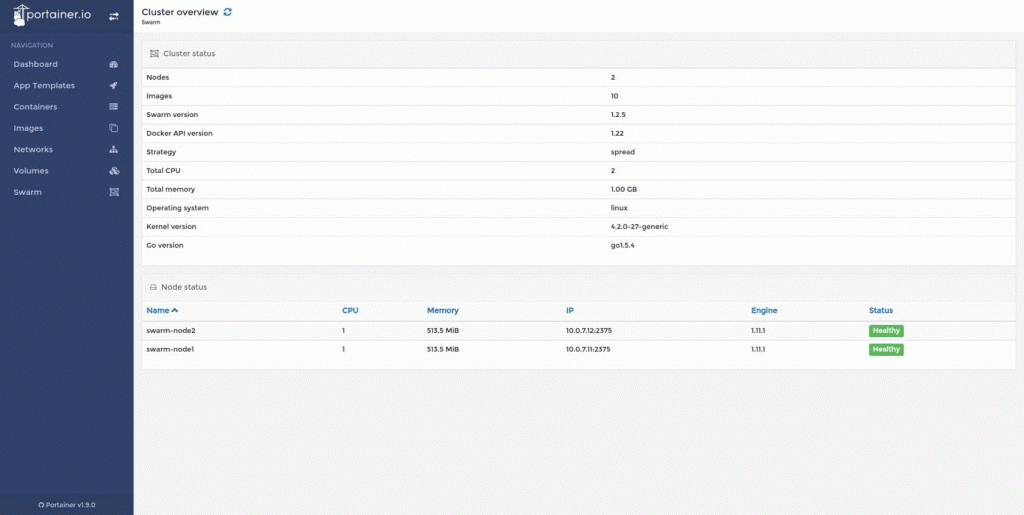The width and height of the screenshot is (1024, 515).
Task: Click the portainer.io logo
Action: pyautogui.click(x=55, y=17)
